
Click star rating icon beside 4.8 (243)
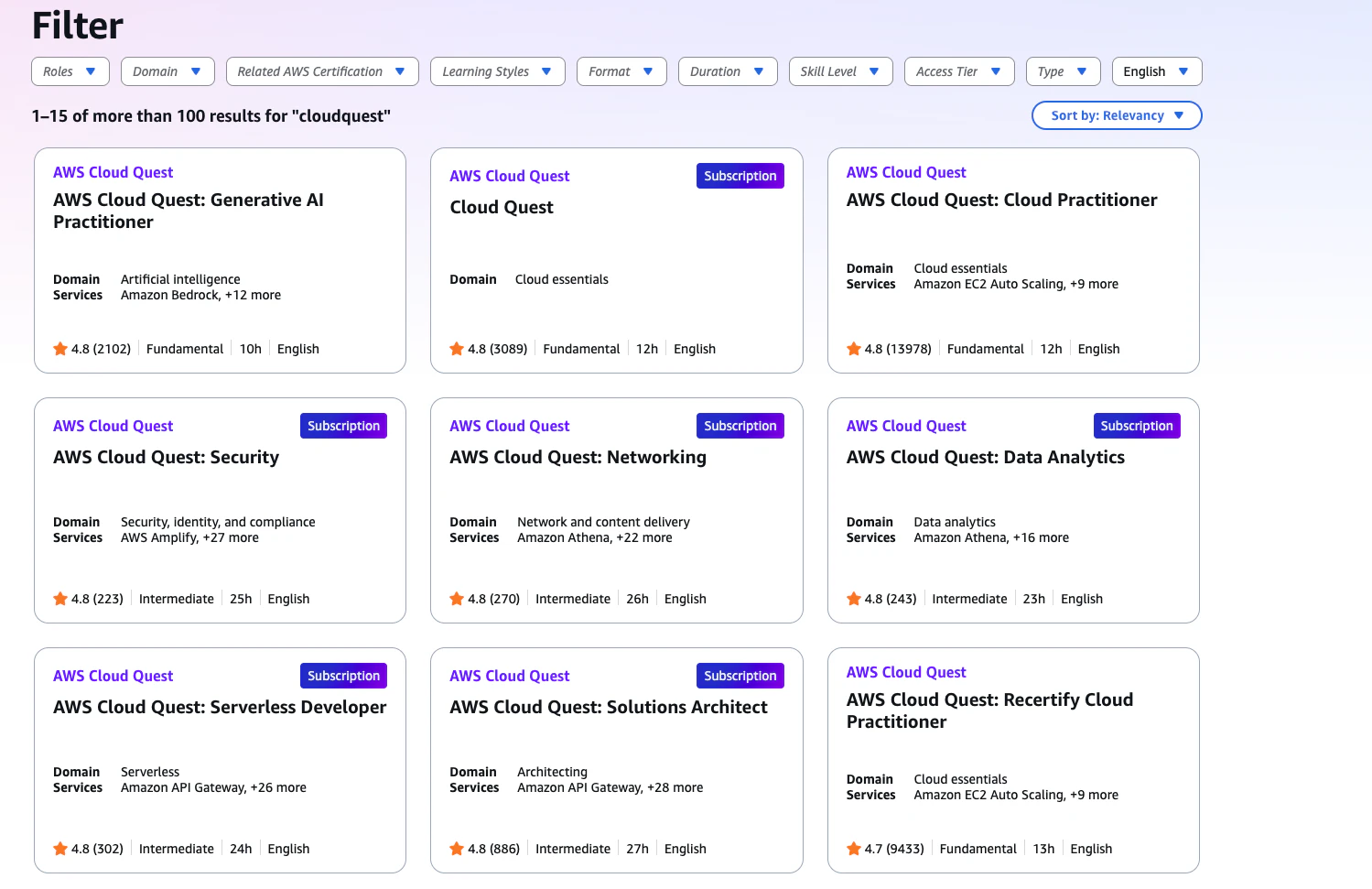pos(854,599)
